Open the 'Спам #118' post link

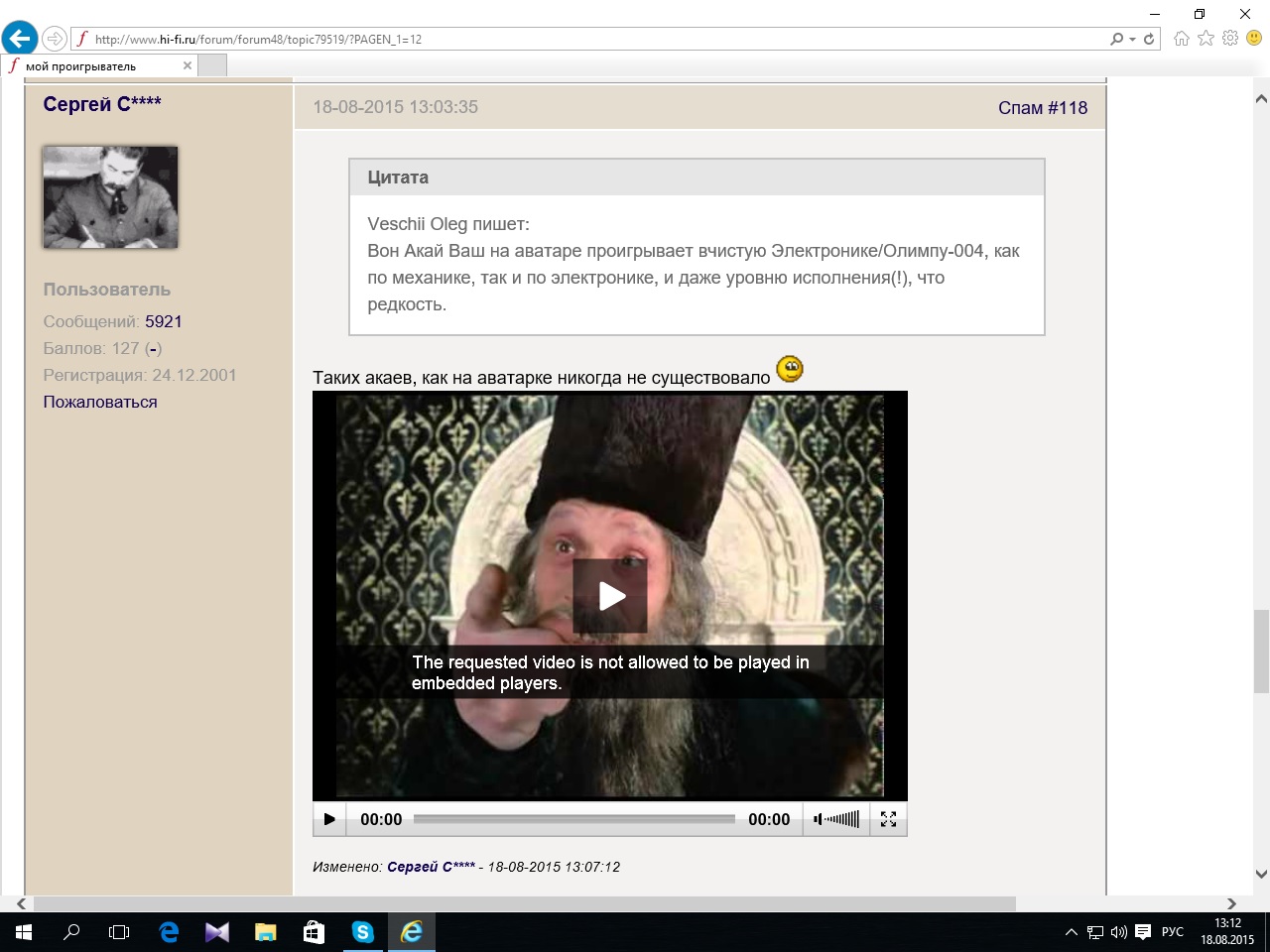1042,108
